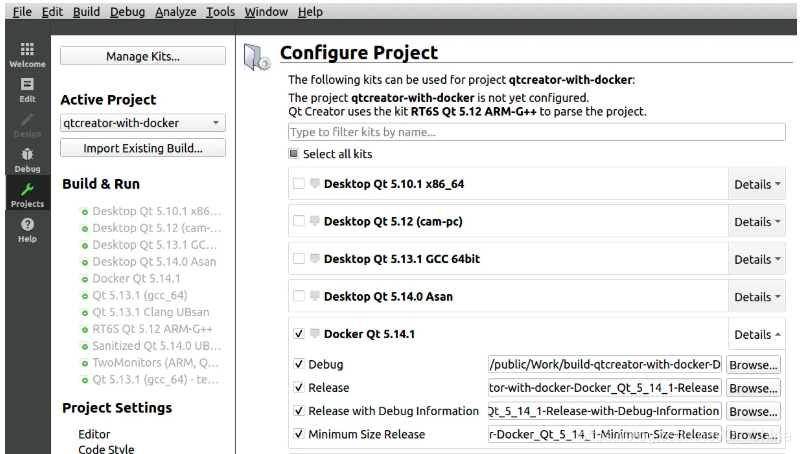The width and height of the screenshot is (801, 454).
Task: Browse for Debug build directory
Action: (753, 365)
